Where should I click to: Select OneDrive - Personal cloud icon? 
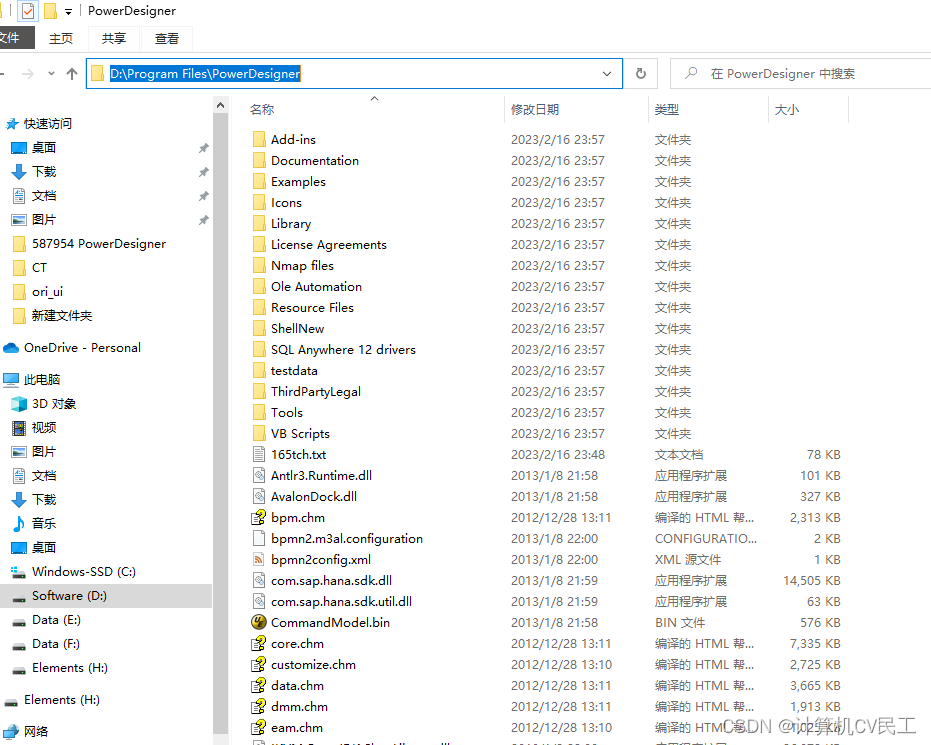click(x=11, y=348)
